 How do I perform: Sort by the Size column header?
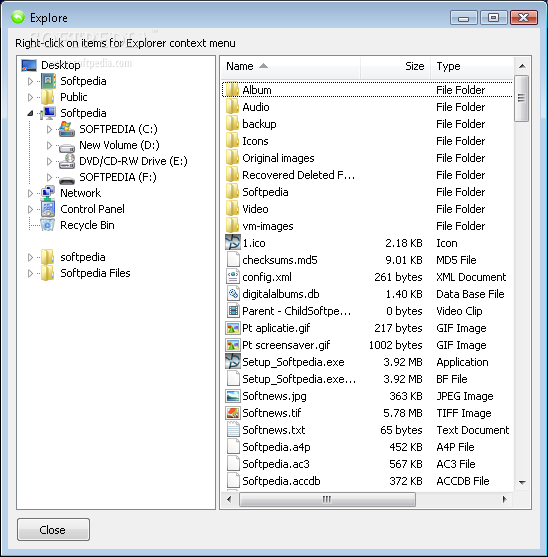click(x=395, y=66)
